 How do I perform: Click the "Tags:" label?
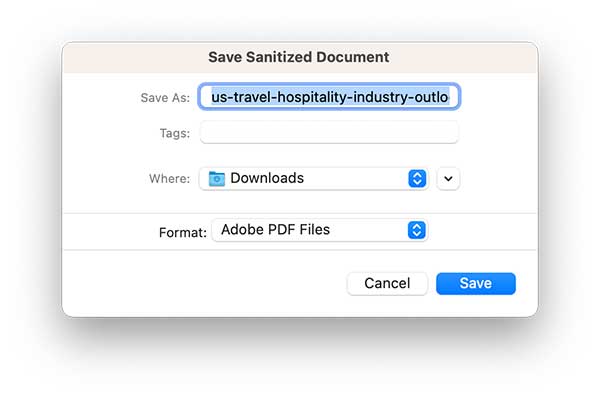(x=175, y=134)
